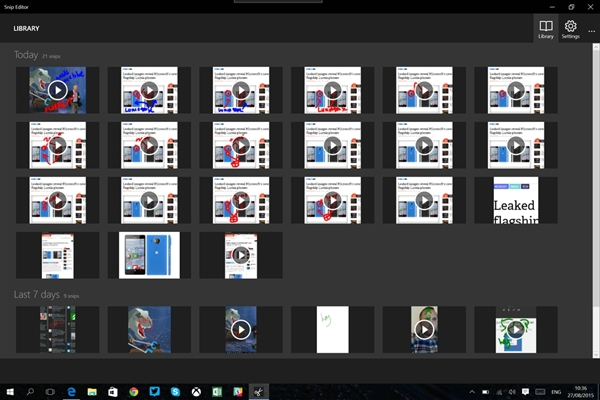This screenshot has height=400, width=600.
Task: Click the Windows Start button
Action: click(10, 391)
